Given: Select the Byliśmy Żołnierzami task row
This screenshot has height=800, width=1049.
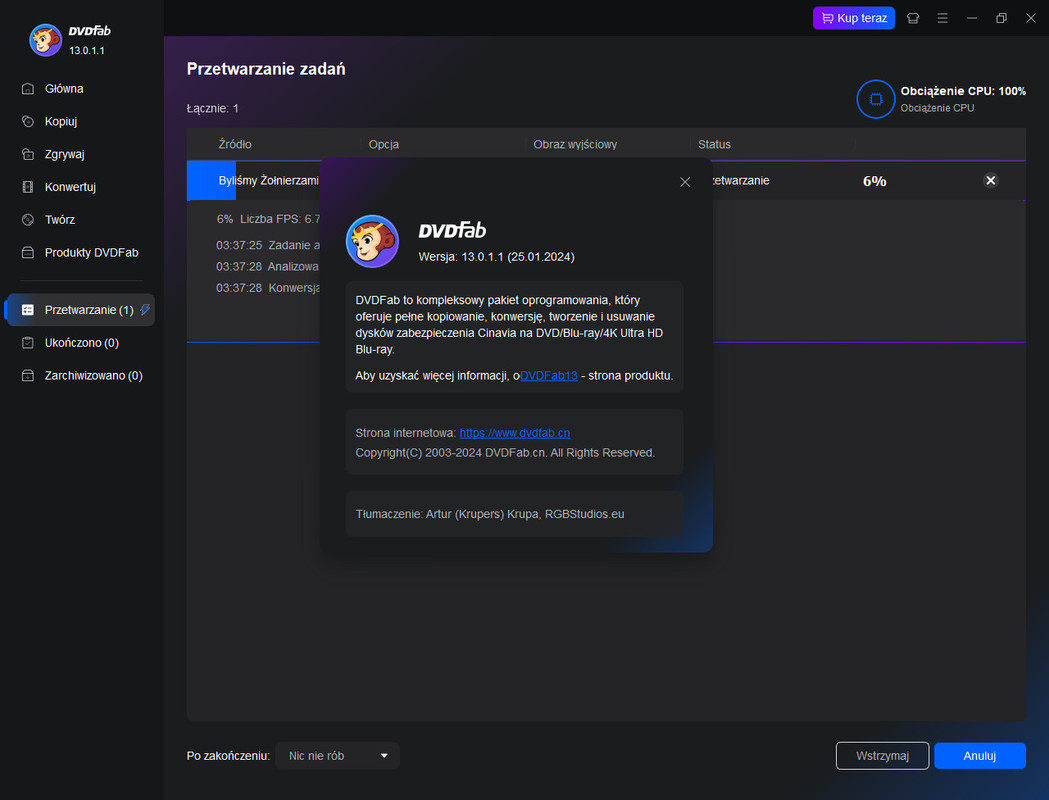Looking at the screenshot, I should [606, 181].
